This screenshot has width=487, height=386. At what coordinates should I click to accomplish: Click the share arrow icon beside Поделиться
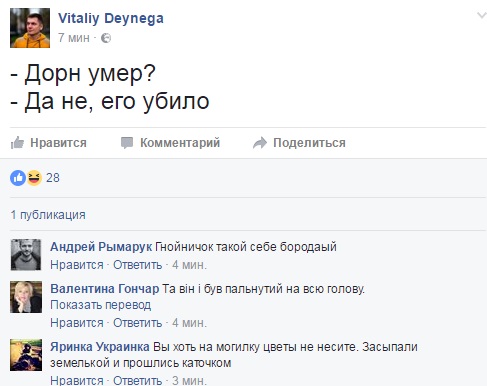[260, 143]
